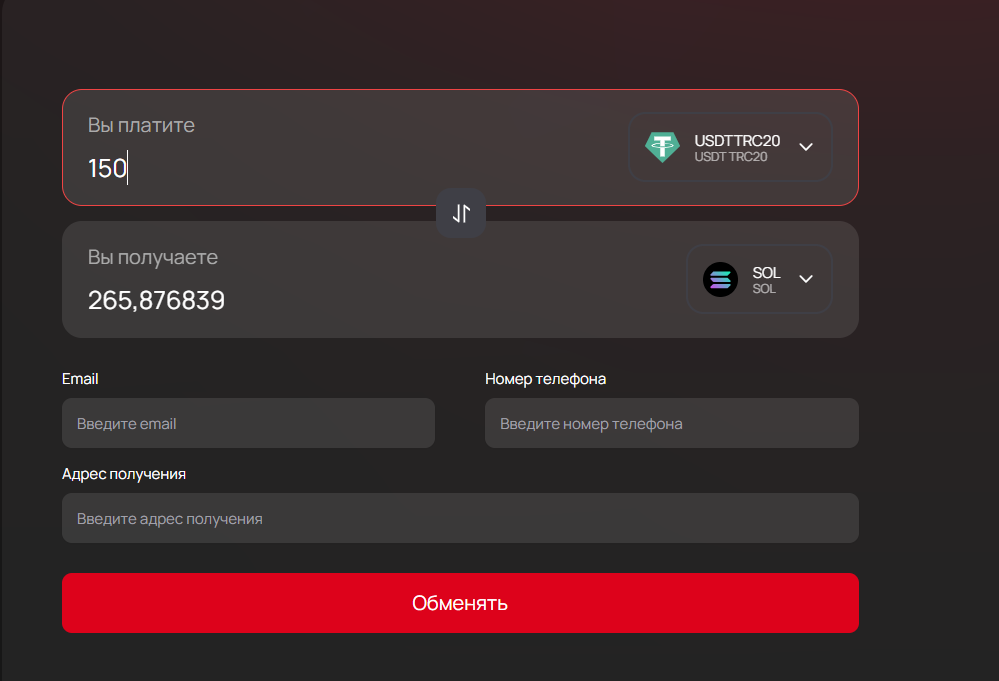Select the received amount 265,876839
The image size is (999, 681).
click(156, 300)
